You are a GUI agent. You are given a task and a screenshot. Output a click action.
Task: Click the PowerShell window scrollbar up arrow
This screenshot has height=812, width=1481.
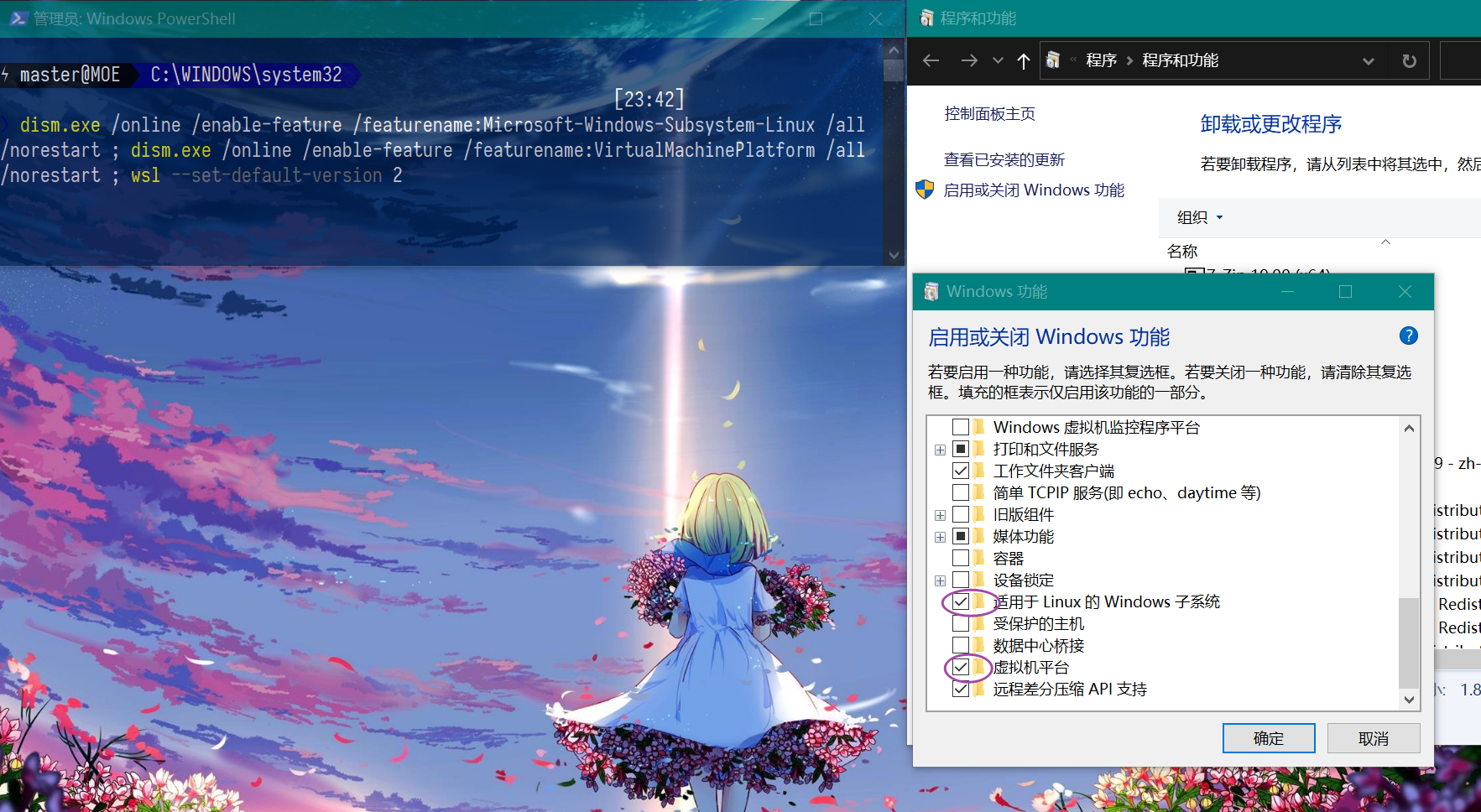pyautogui.click(x=894, y=49)
